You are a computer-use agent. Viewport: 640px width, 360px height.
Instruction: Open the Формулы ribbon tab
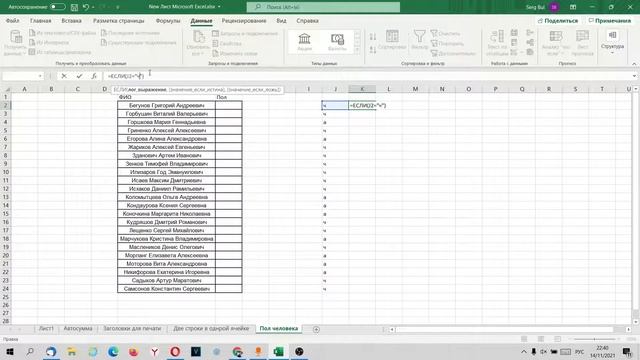[168, 20]
